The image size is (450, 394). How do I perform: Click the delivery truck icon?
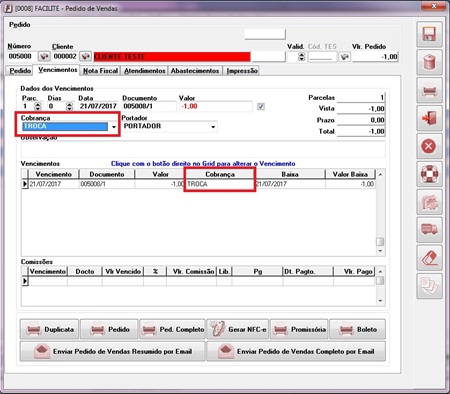click(x=429, y=230)
